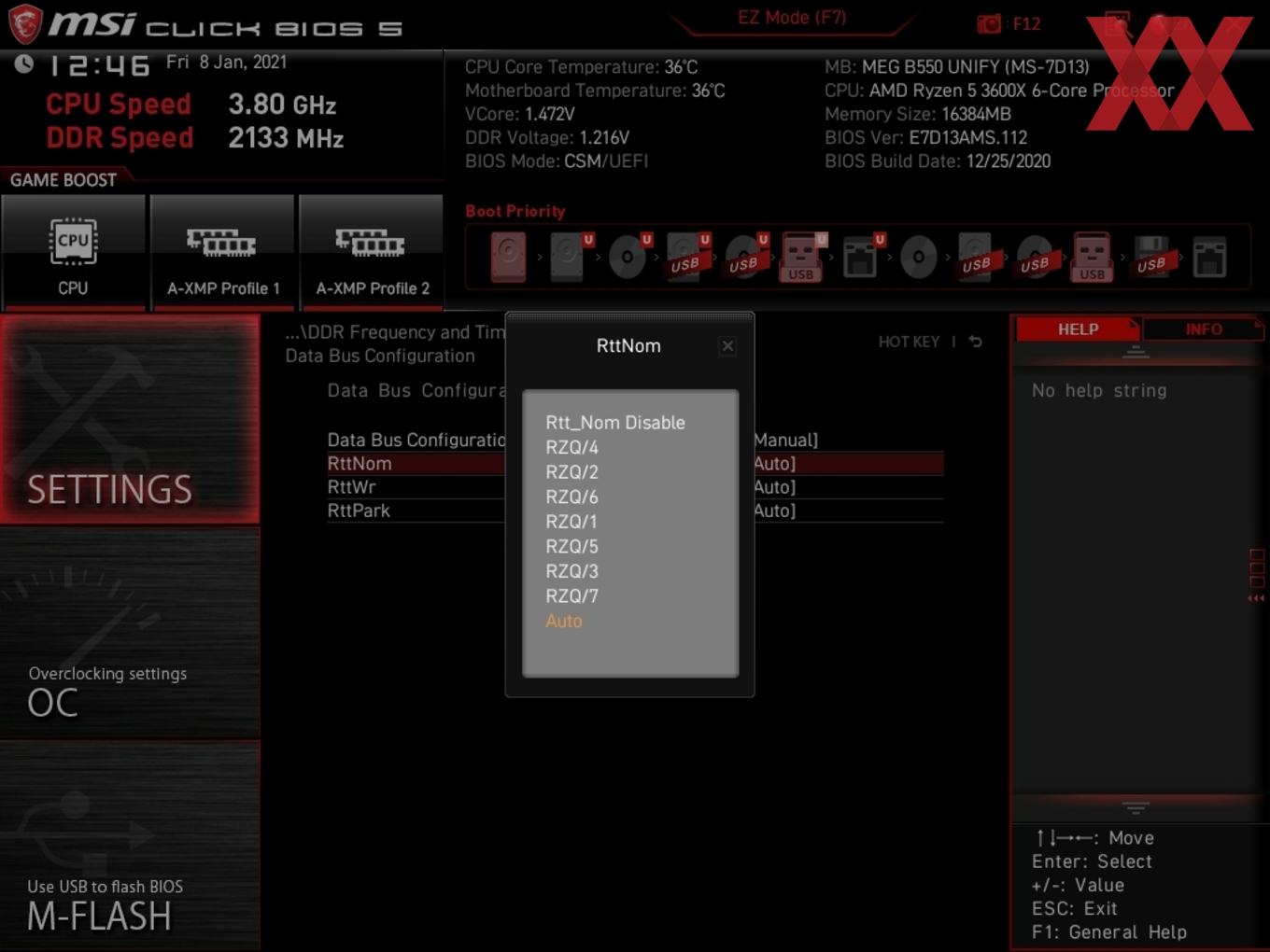The image size is (1270, 952).
Task: Click RttWr Auto value
Action: 775,487
